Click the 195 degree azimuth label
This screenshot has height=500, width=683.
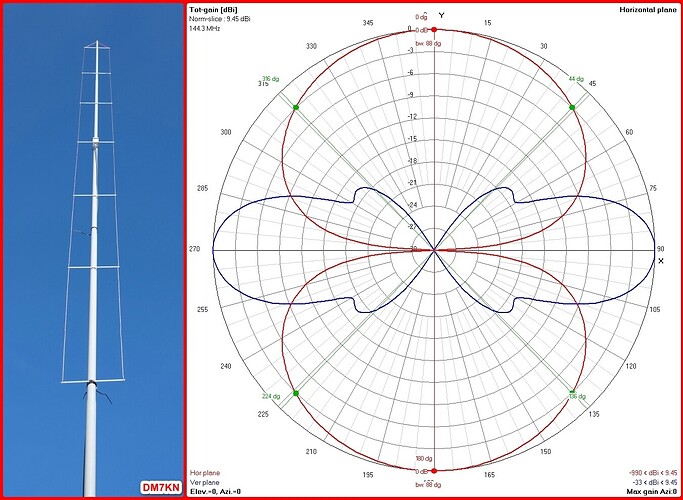click(368, 475)
